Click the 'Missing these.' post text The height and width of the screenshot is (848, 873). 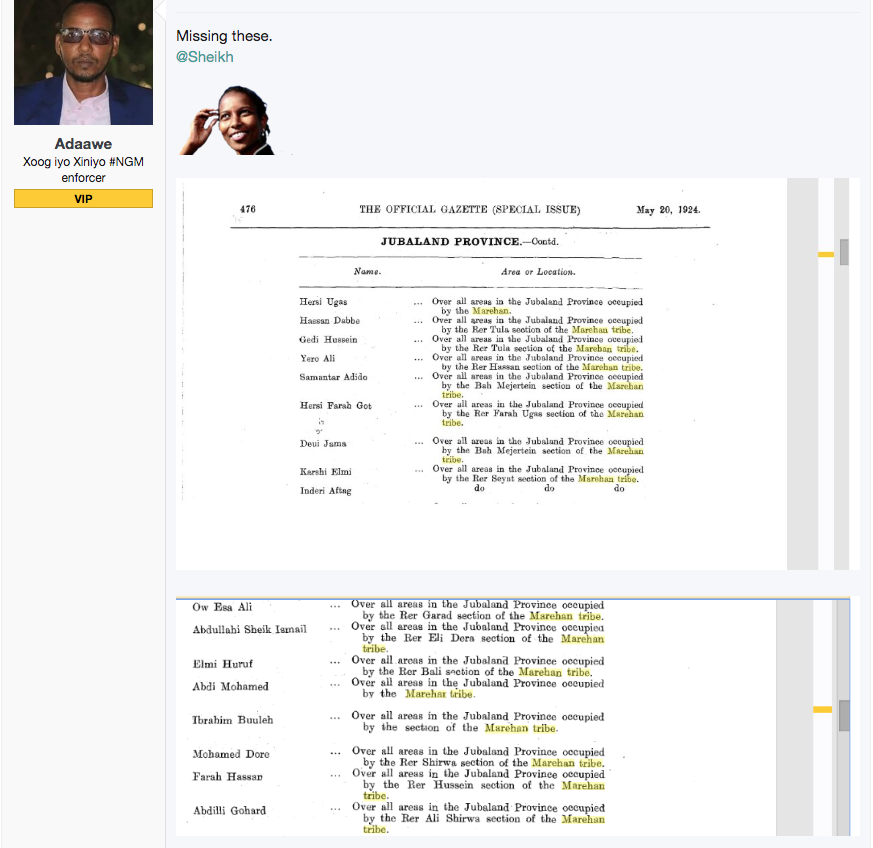(x=224, y=36)
